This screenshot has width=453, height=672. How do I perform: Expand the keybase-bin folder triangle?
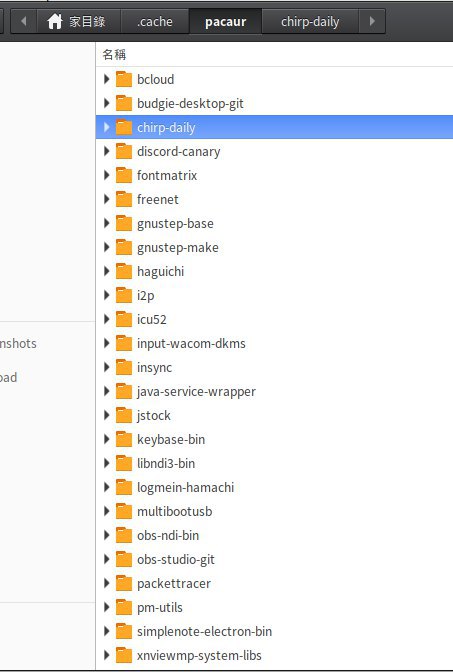(x=107, y=439)
